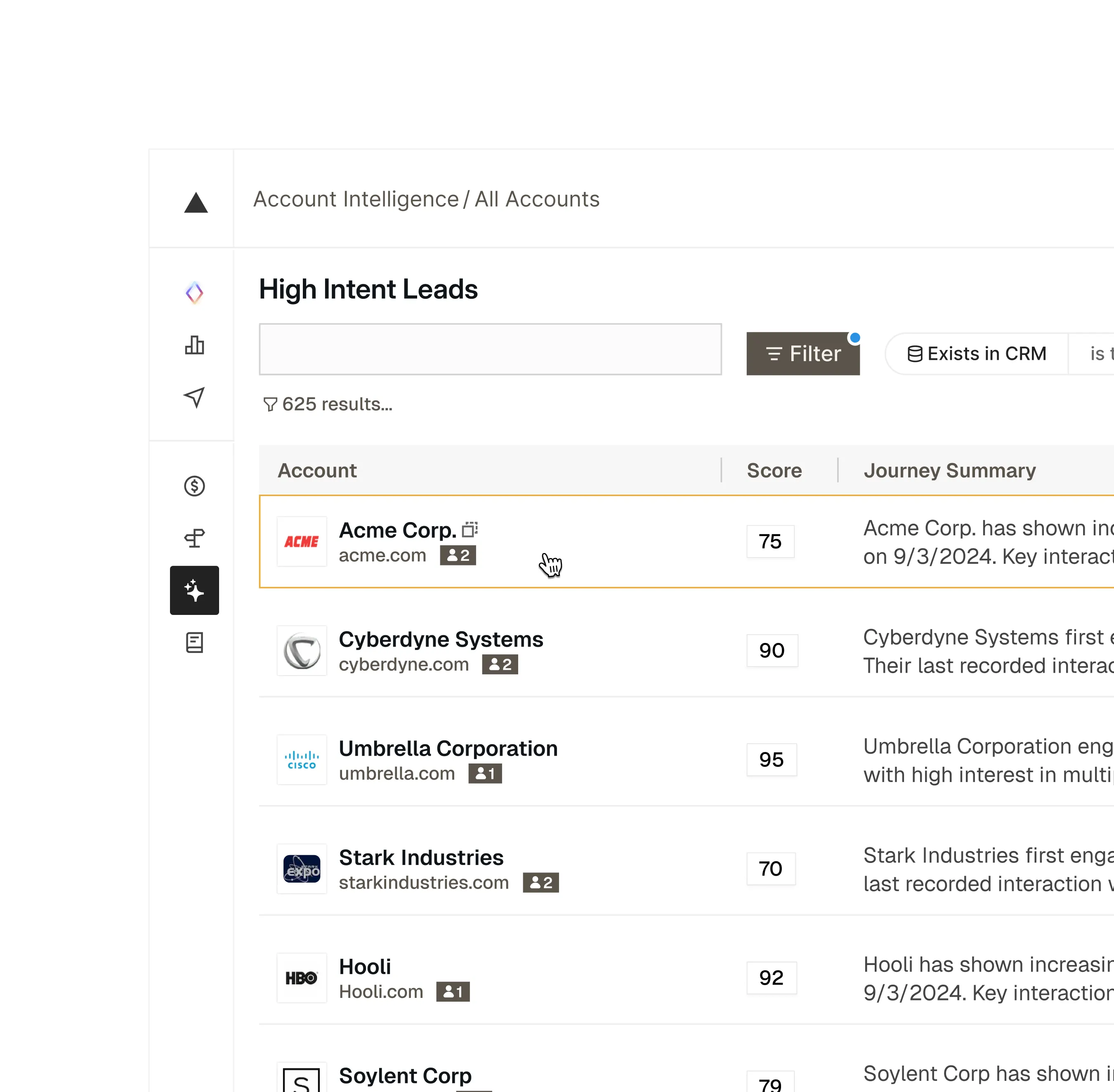Image resolution: width=1114 pixels, height=1092 pixels.
Task: Open the Soylent Corp account name
Action: [x=405, y=1075]
